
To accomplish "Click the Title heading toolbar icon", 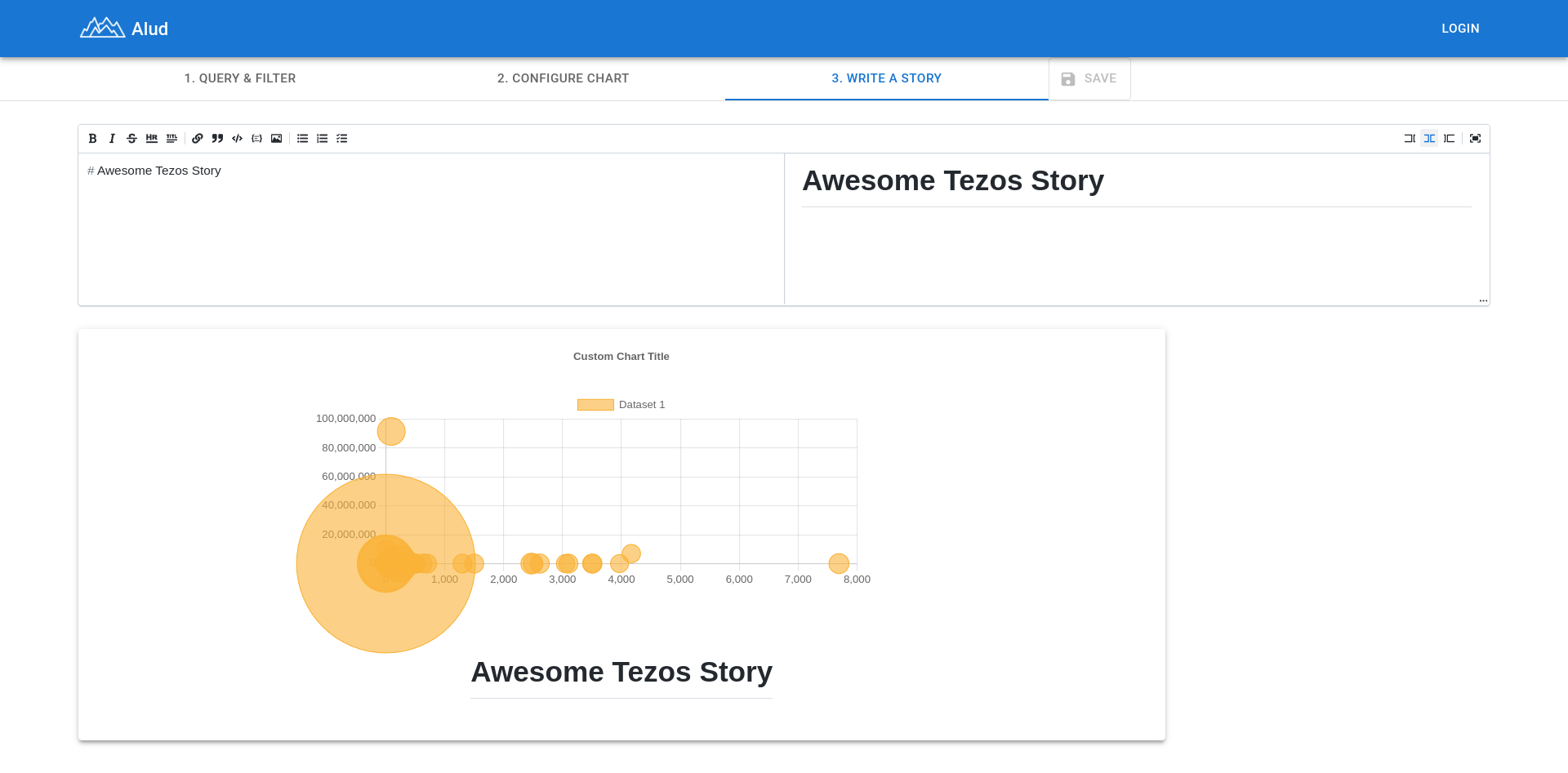I will click(x=171, y=139).
